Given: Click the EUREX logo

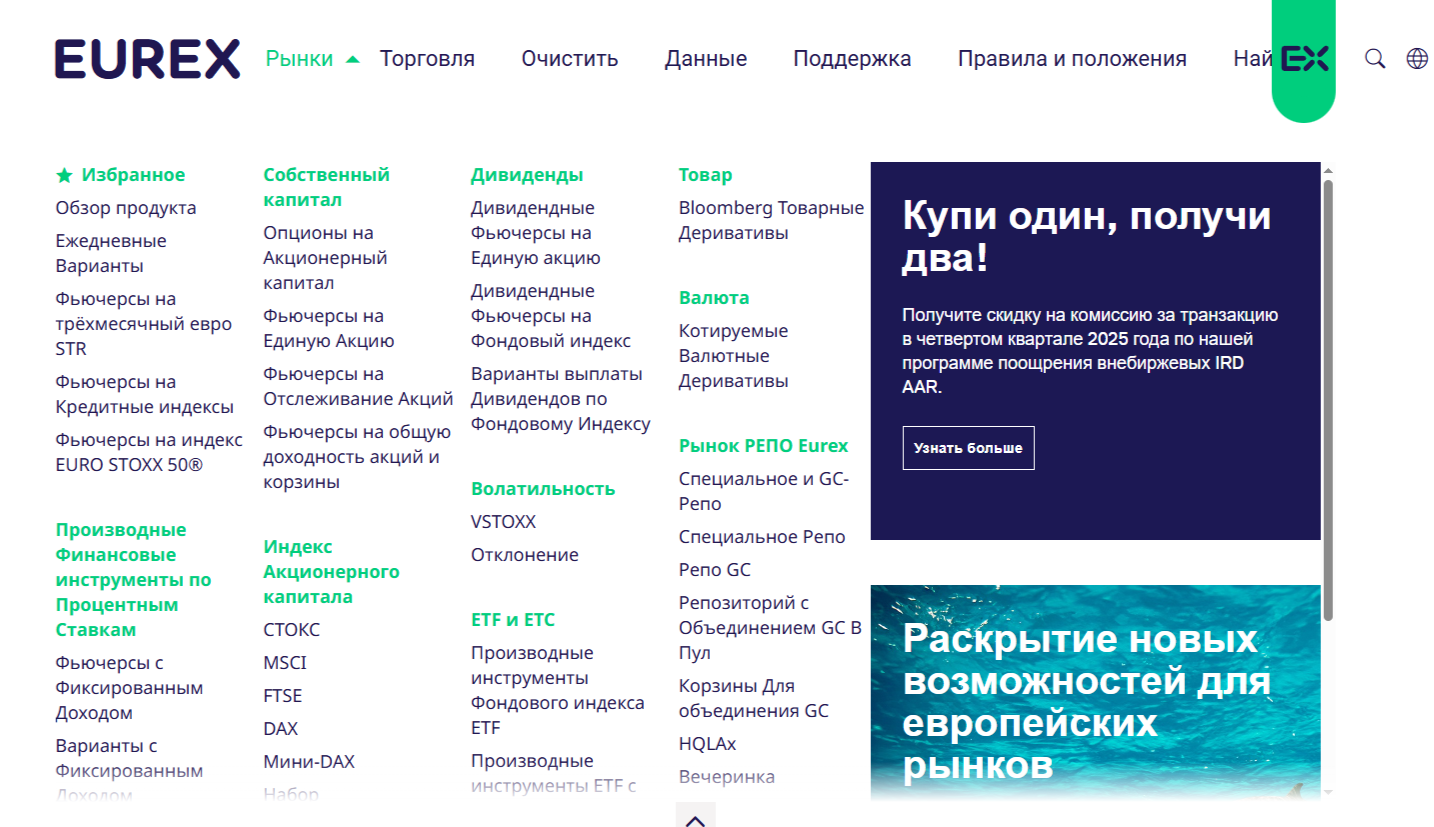Looking at the screenshot, I should [147, 59].
